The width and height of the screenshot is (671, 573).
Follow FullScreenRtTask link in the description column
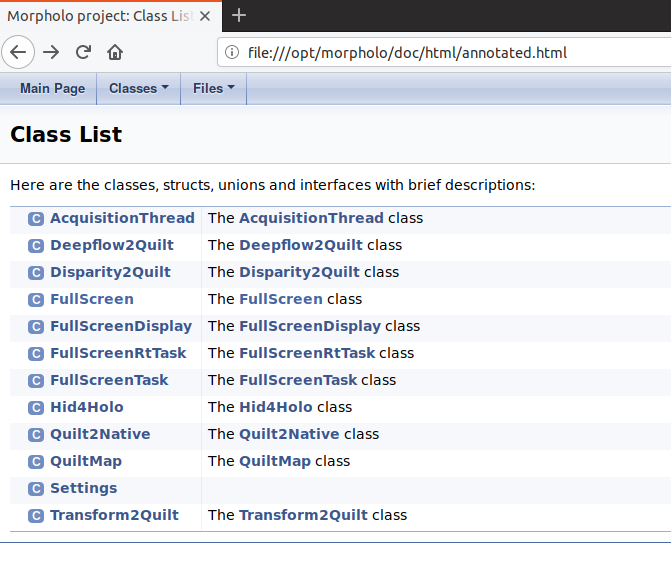pos(307,353)
